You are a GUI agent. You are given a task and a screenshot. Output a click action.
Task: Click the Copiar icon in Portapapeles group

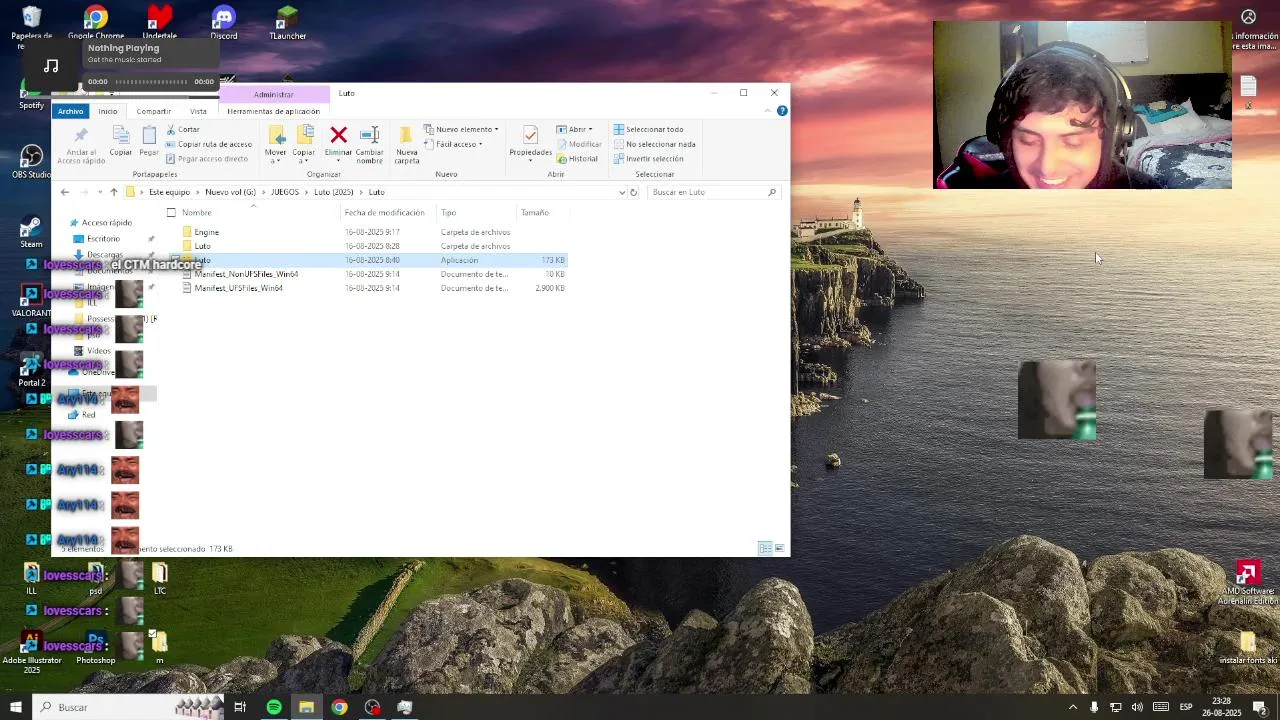point(120,136)
